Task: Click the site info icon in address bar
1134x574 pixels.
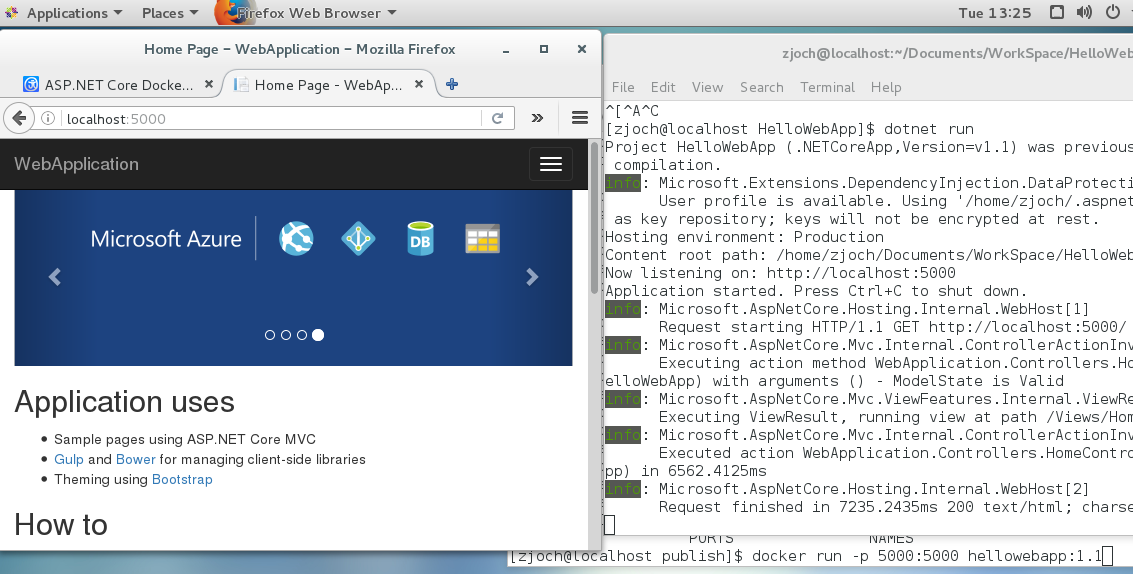Action: point(48,119)
